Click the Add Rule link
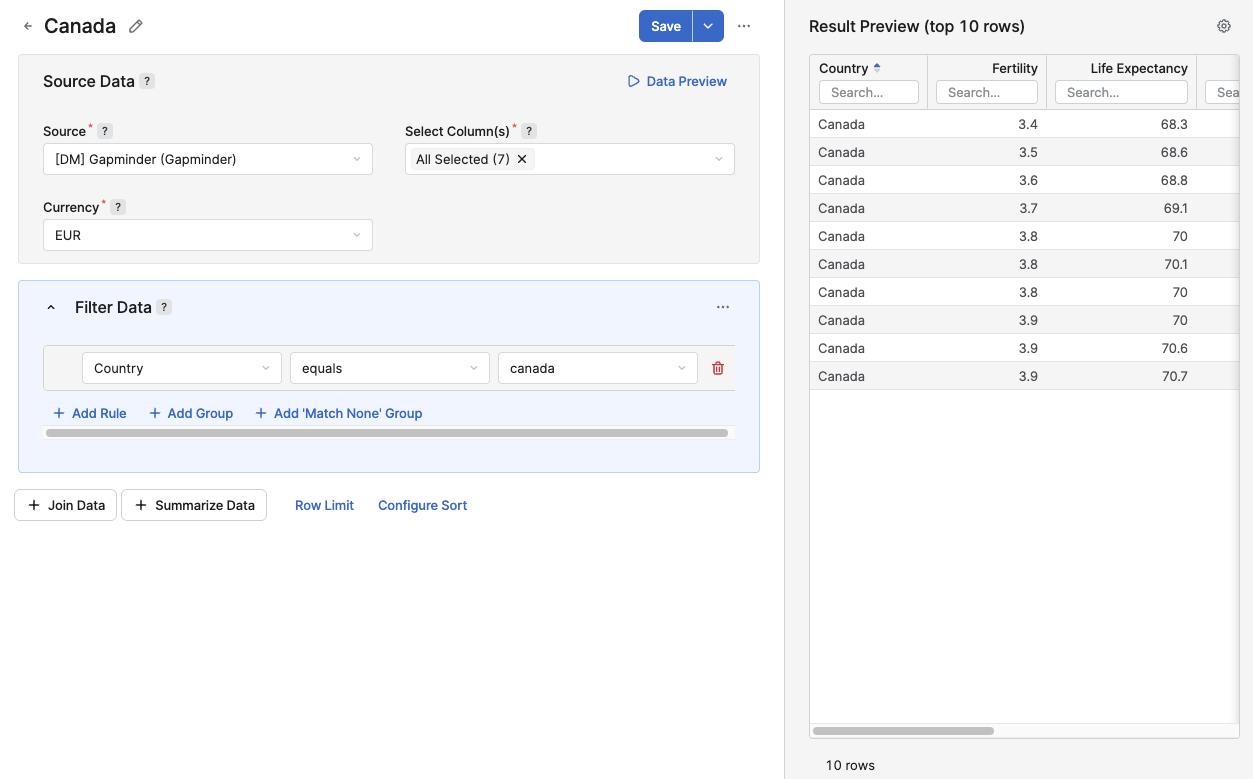Image resolution: width=1253 pixels, height=779 pixels. tap(89, 413)
